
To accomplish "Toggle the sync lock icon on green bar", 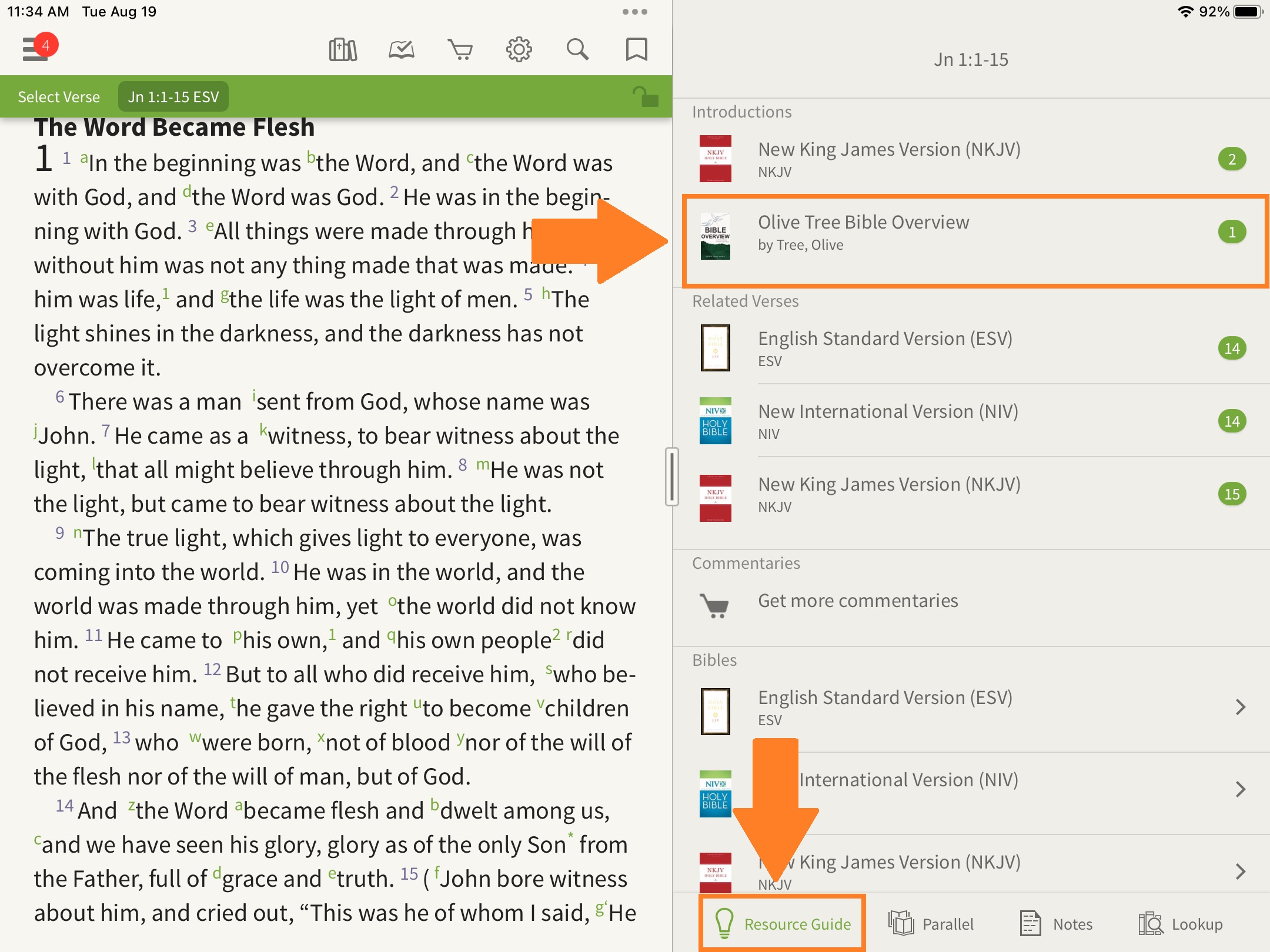I will click(645, 97).
